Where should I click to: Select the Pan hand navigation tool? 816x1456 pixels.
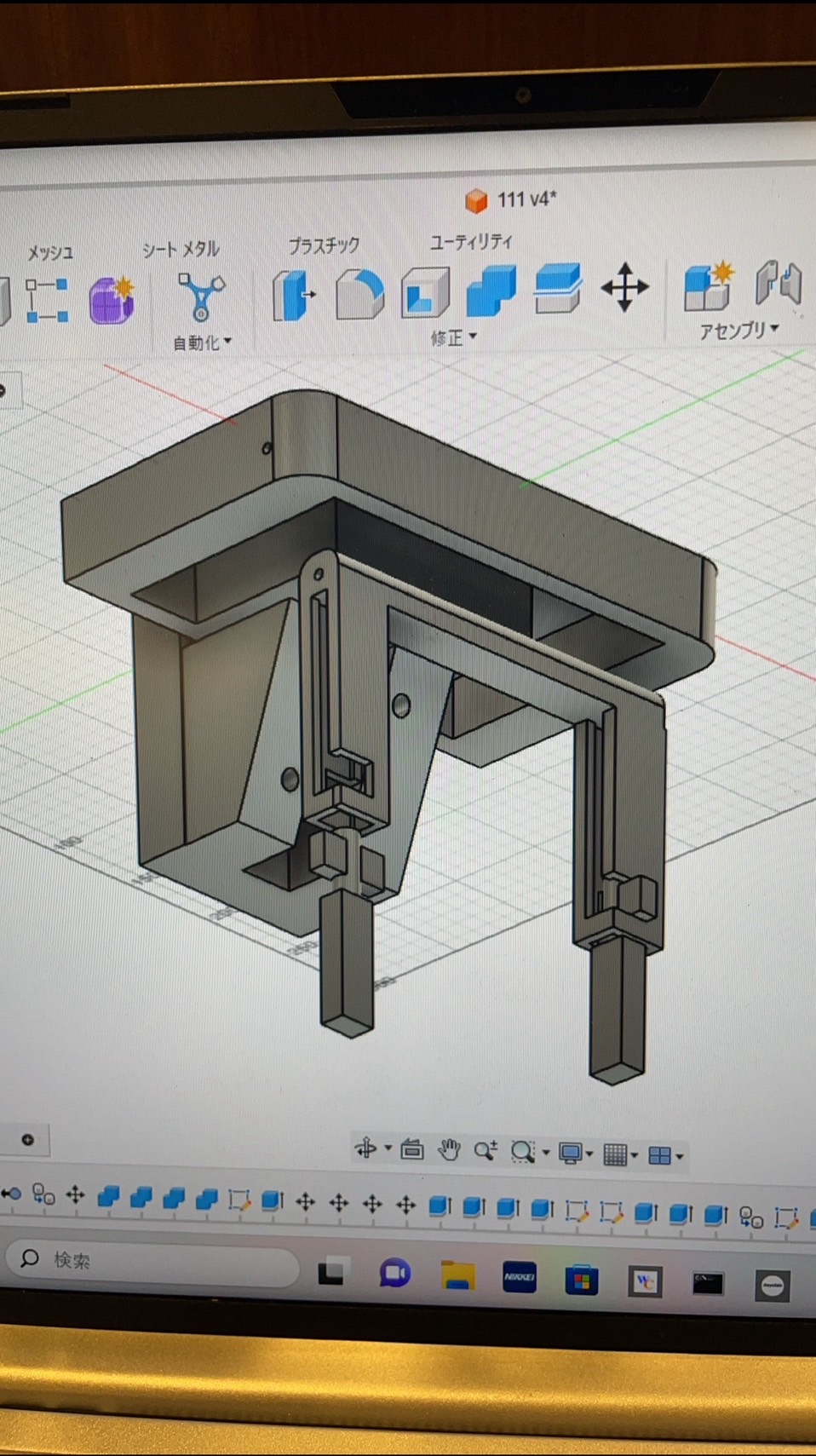point(449,1150)
